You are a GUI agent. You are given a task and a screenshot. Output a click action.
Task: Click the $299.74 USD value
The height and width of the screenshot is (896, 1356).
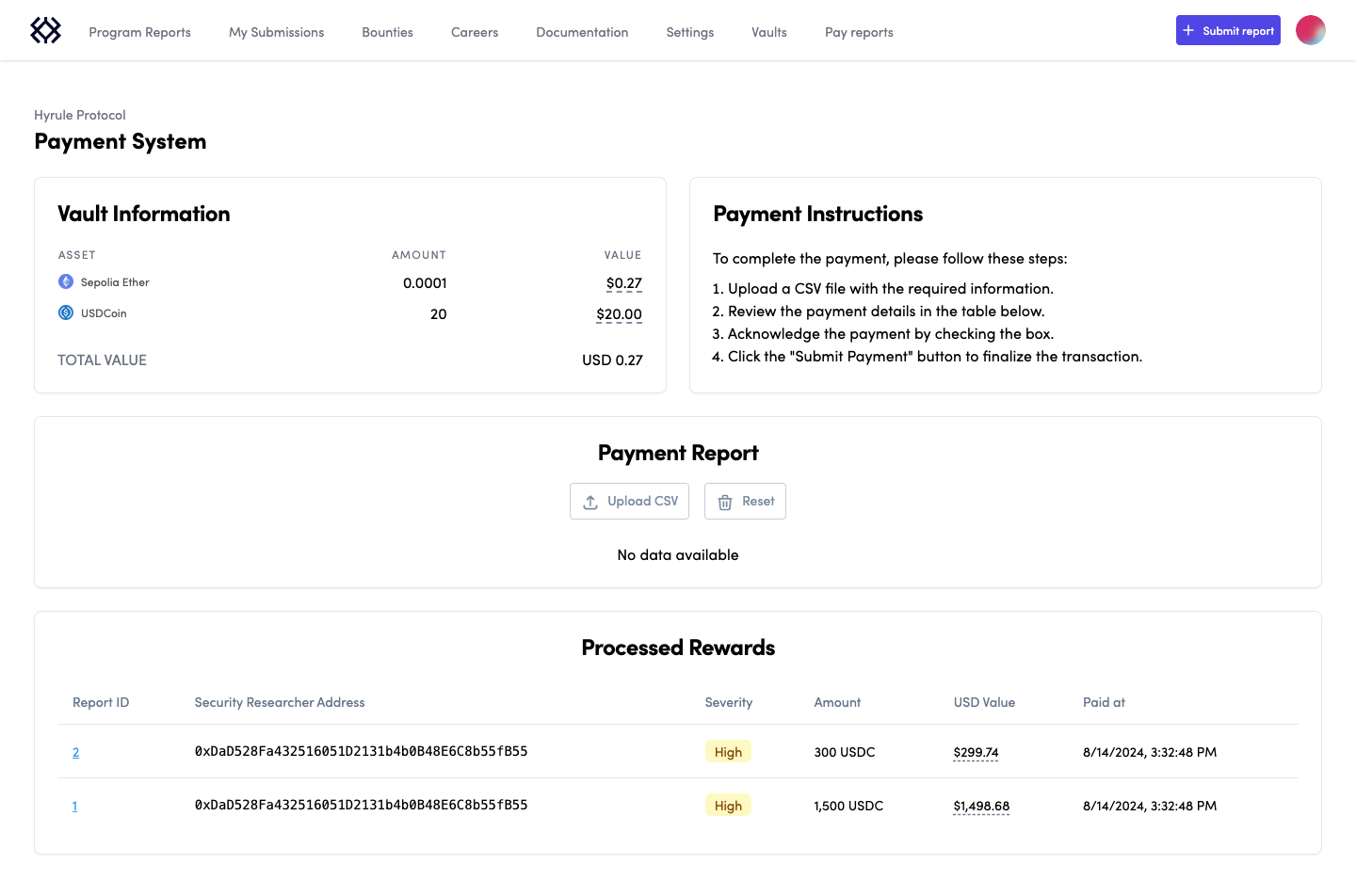click(976, 752)
